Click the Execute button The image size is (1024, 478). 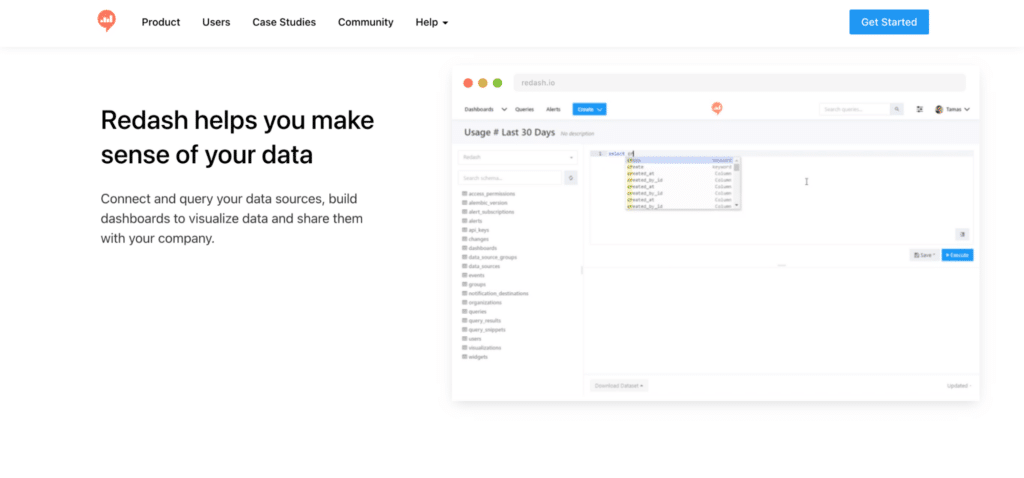coord(957,255)
